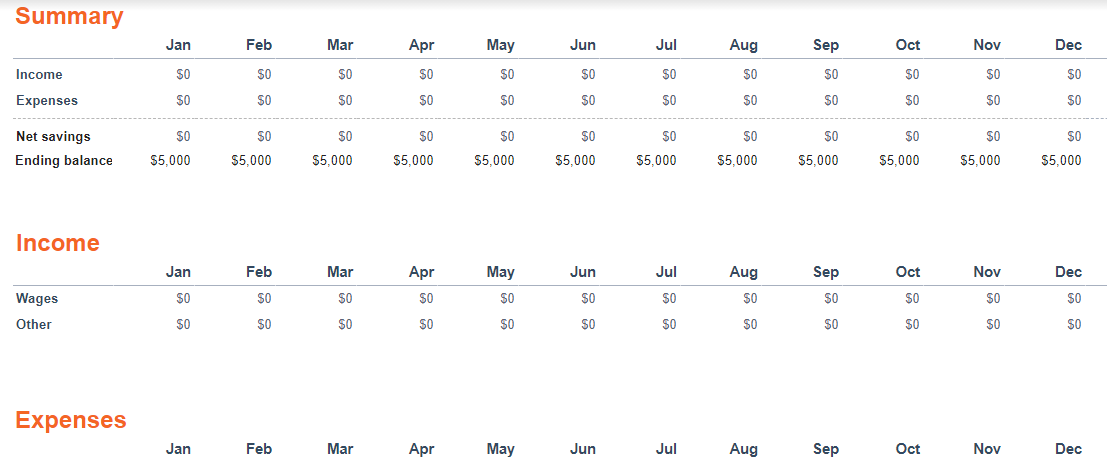Image resolution: width=1107 pixels, height=462 pixels.
Task: Click the Summary Income row label
Action: [39, 75]
